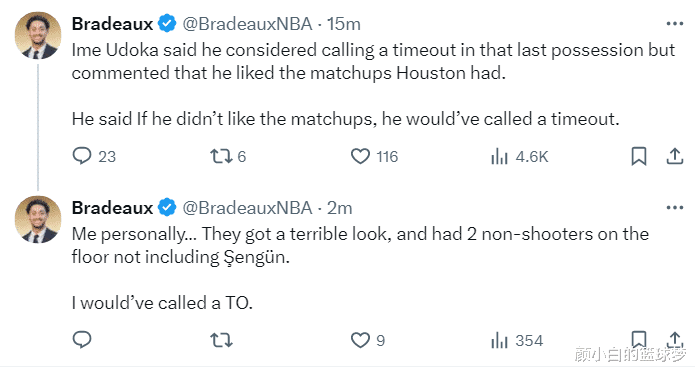Like the tweet showing 116 likes
The image size is (695, 373).
(x=360, y=156)
